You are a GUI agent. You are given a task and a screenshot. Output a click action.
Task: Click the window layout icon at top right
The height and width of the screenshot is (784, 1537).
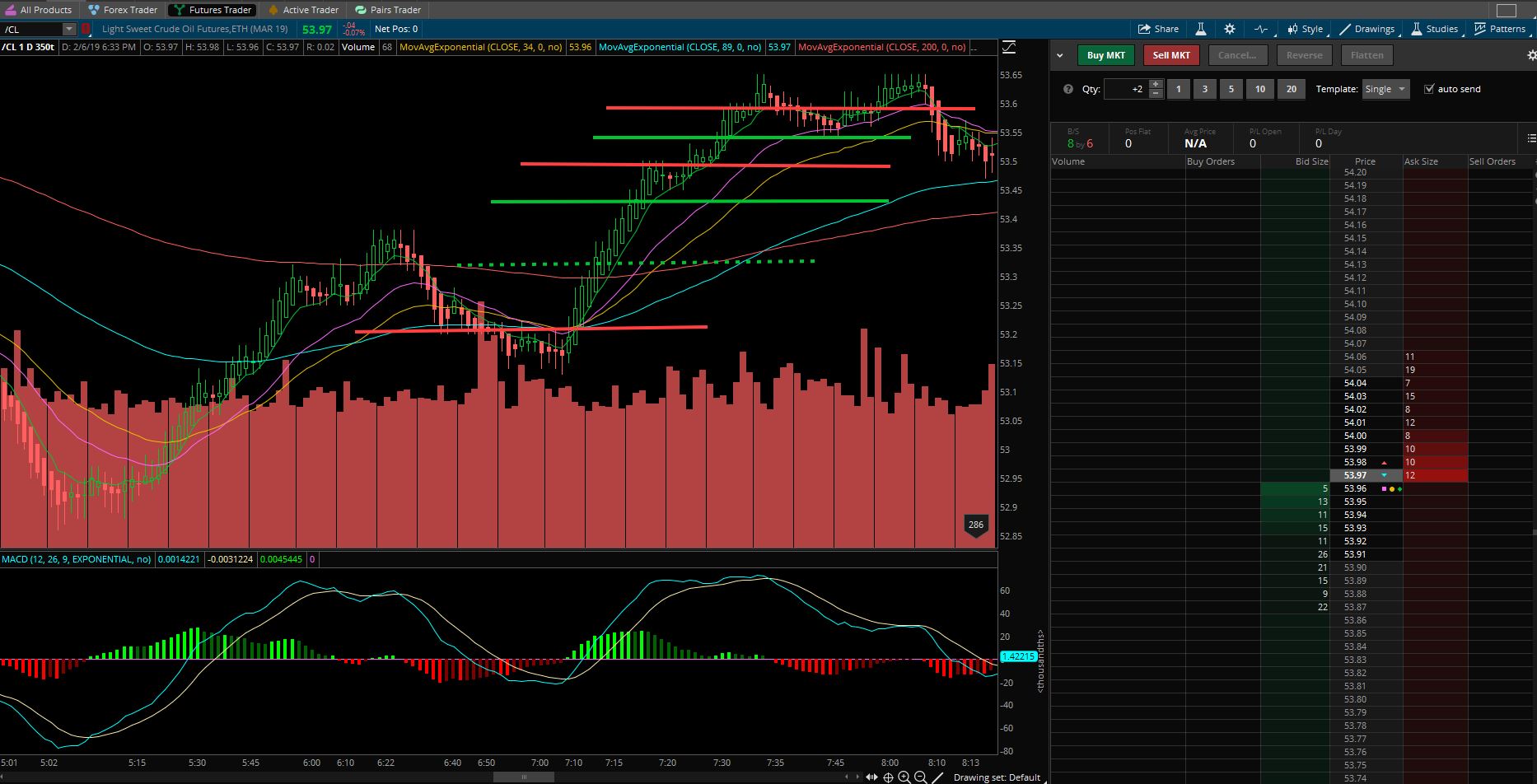click(1506, 11)
